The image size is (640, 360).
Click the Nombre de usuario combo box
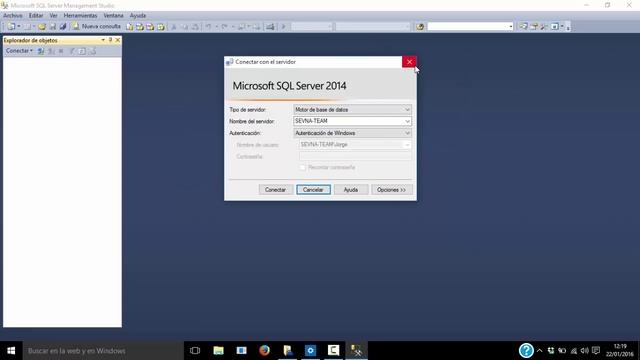(x=355, y=145)
